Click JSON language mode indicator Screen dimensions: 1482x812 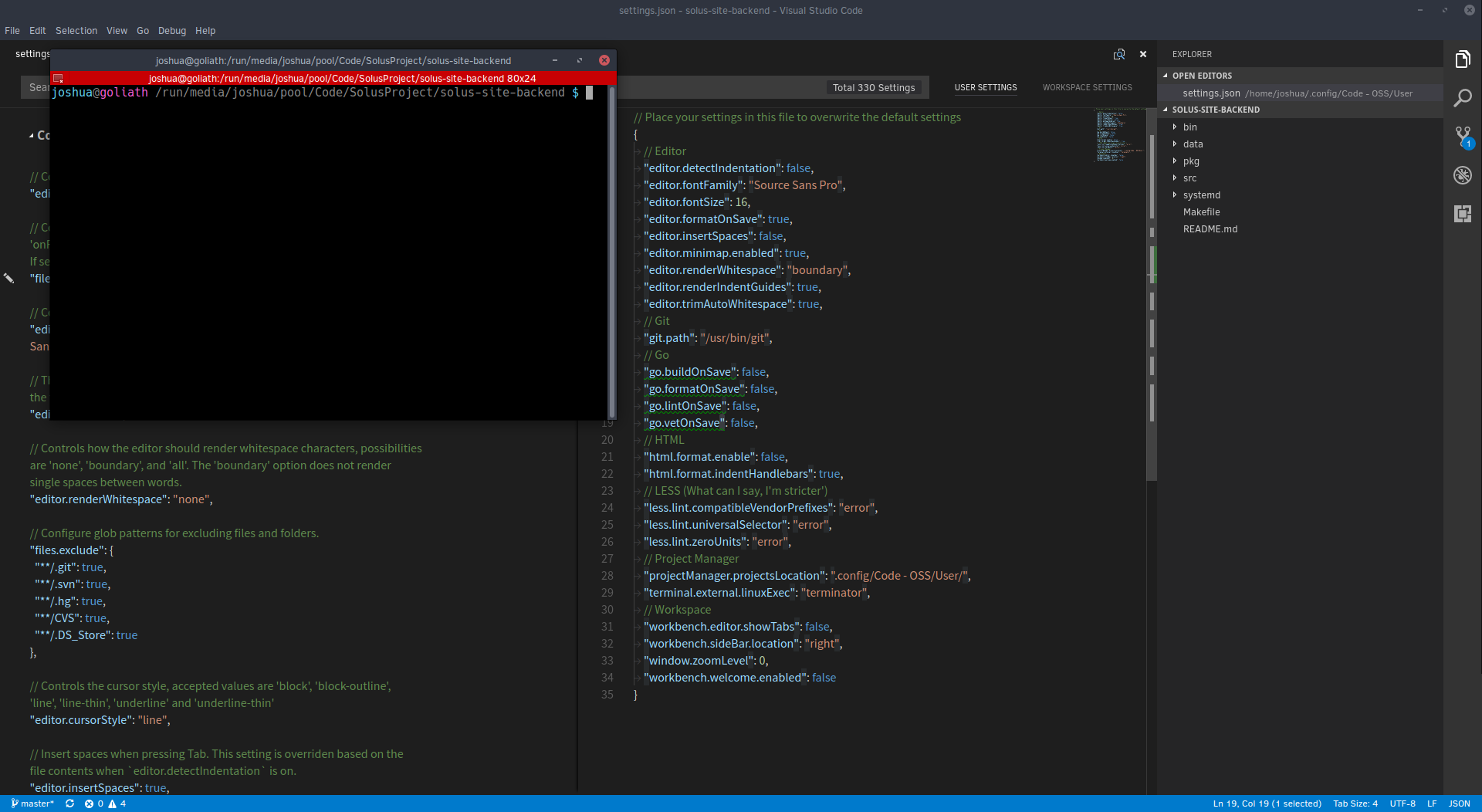click(1459, 804)
